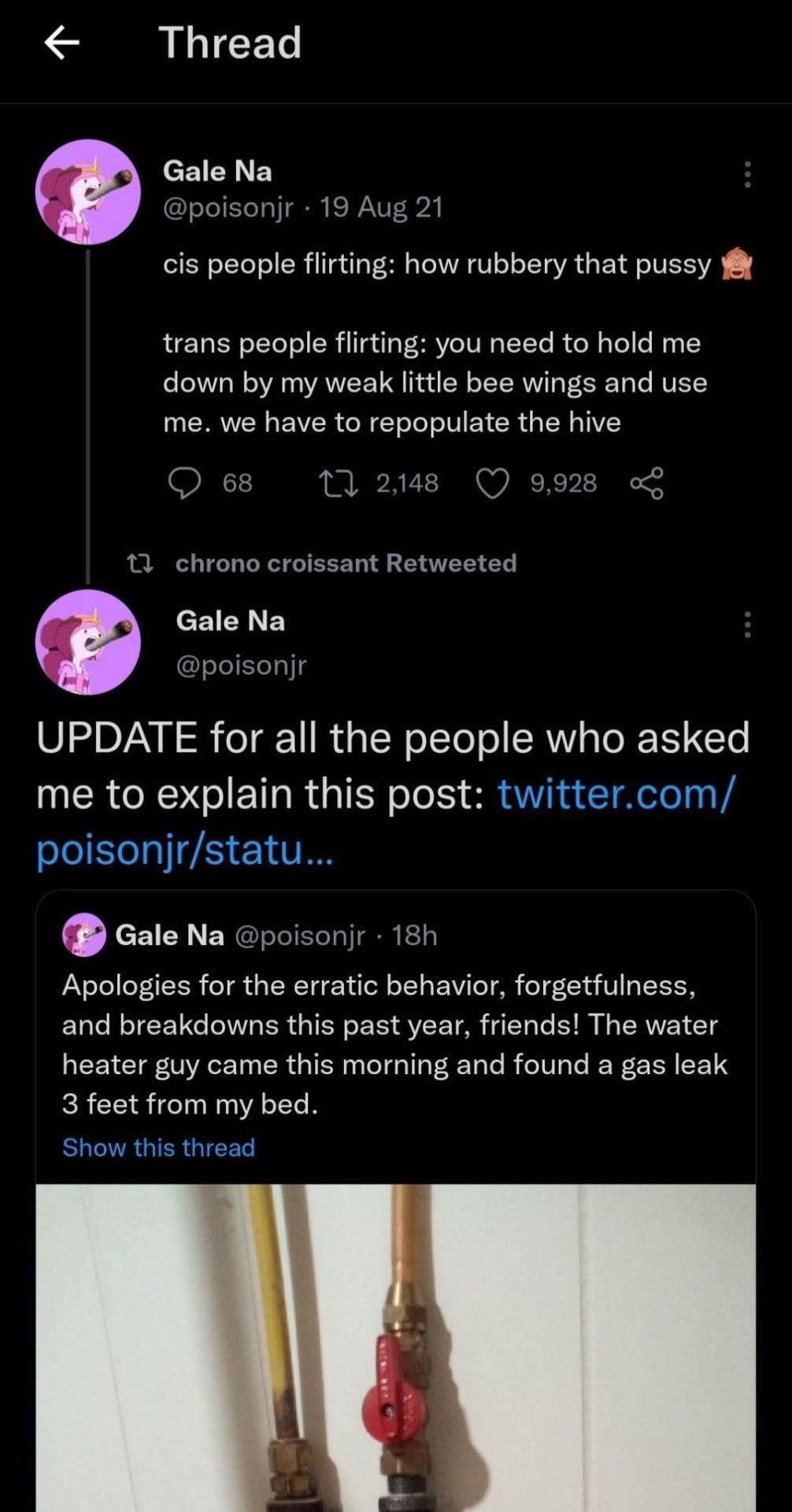Viewport: 792px width, 1512px height.
Task: Open @poisonjr handle on first tweet
Action: pyautogui.click(x=228, y=207)
